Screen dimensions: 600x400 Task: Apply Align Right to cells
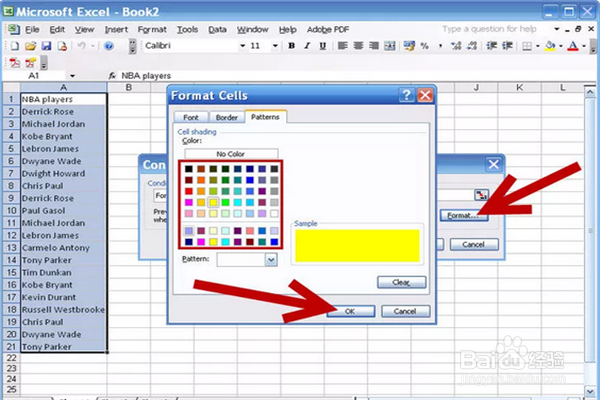[x=373, y=46]
